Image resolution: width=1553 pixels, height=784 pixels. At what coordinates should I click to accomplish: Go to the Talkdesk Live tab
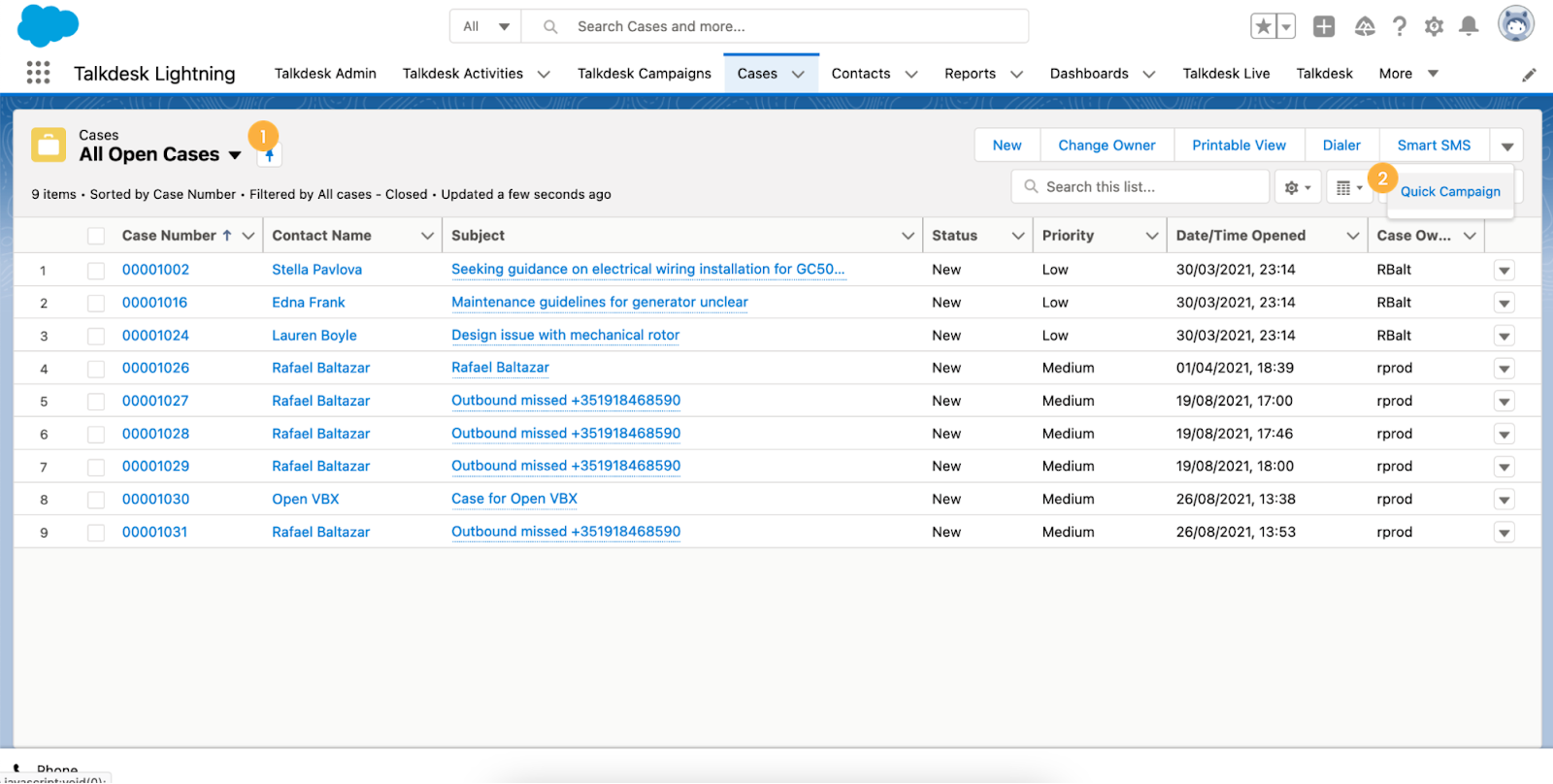[1226, 74]
